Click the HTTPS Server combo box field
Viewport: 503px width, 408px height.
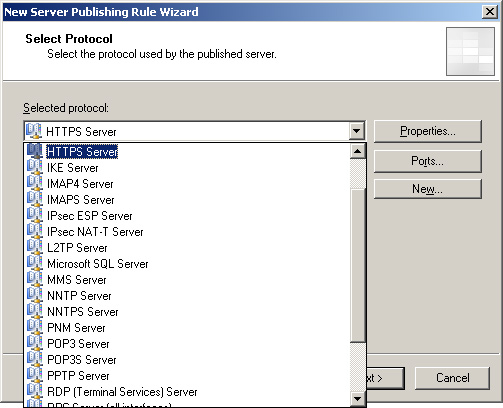click(195, 131)
